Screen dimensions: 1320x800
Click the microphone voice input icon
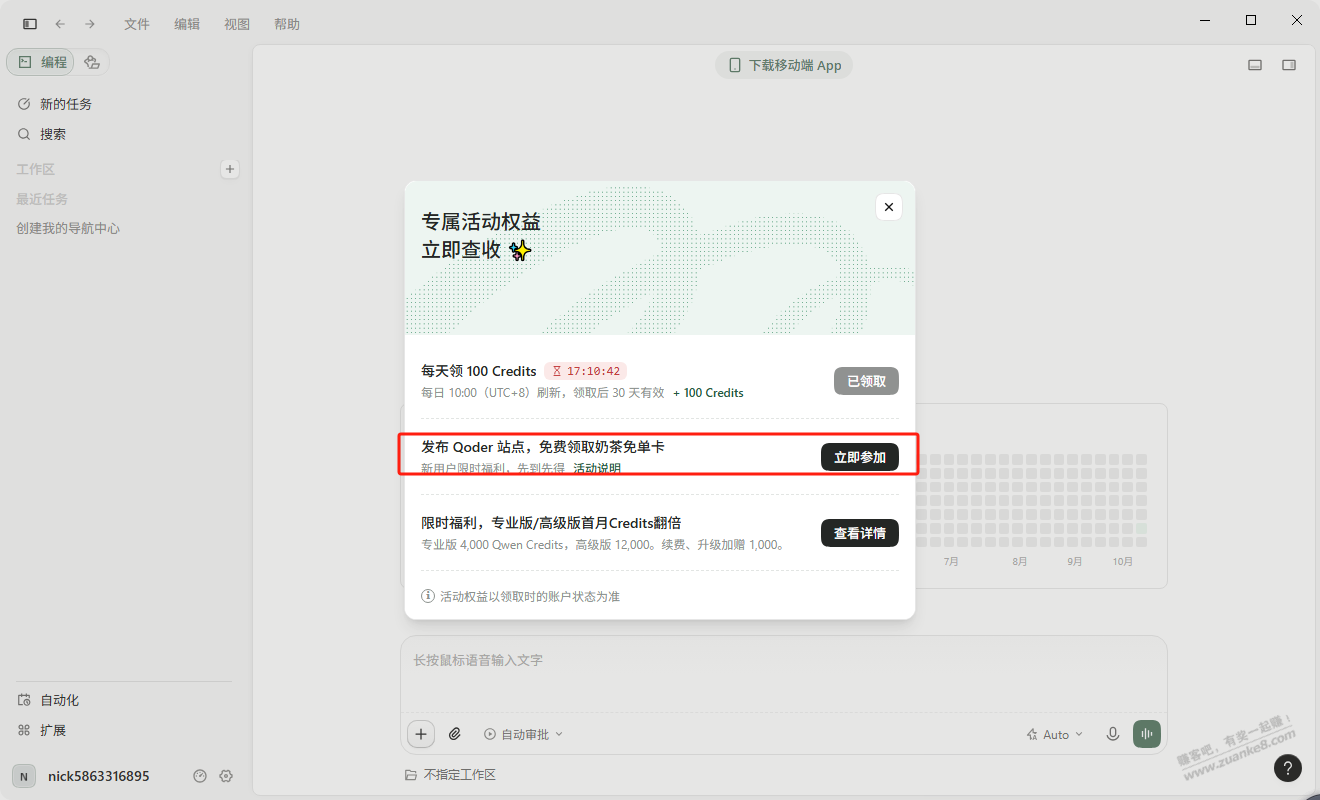click(x=1112, y=734)
